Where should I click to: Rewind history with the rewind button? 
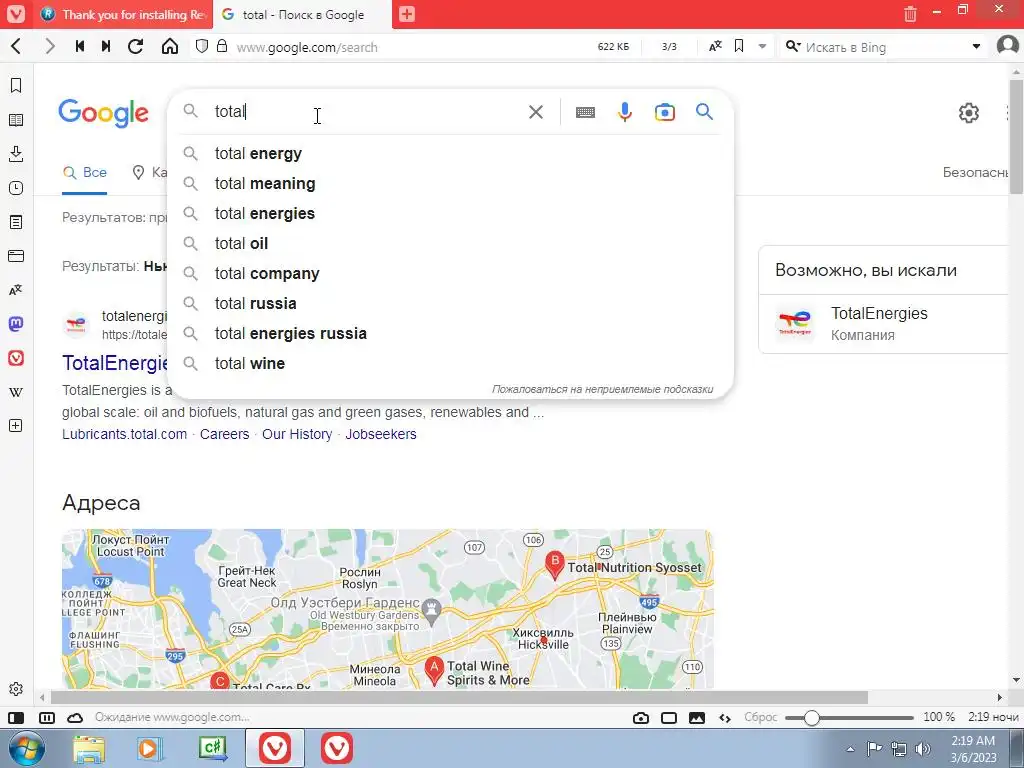pyautogui.click(x=80, y=46)
